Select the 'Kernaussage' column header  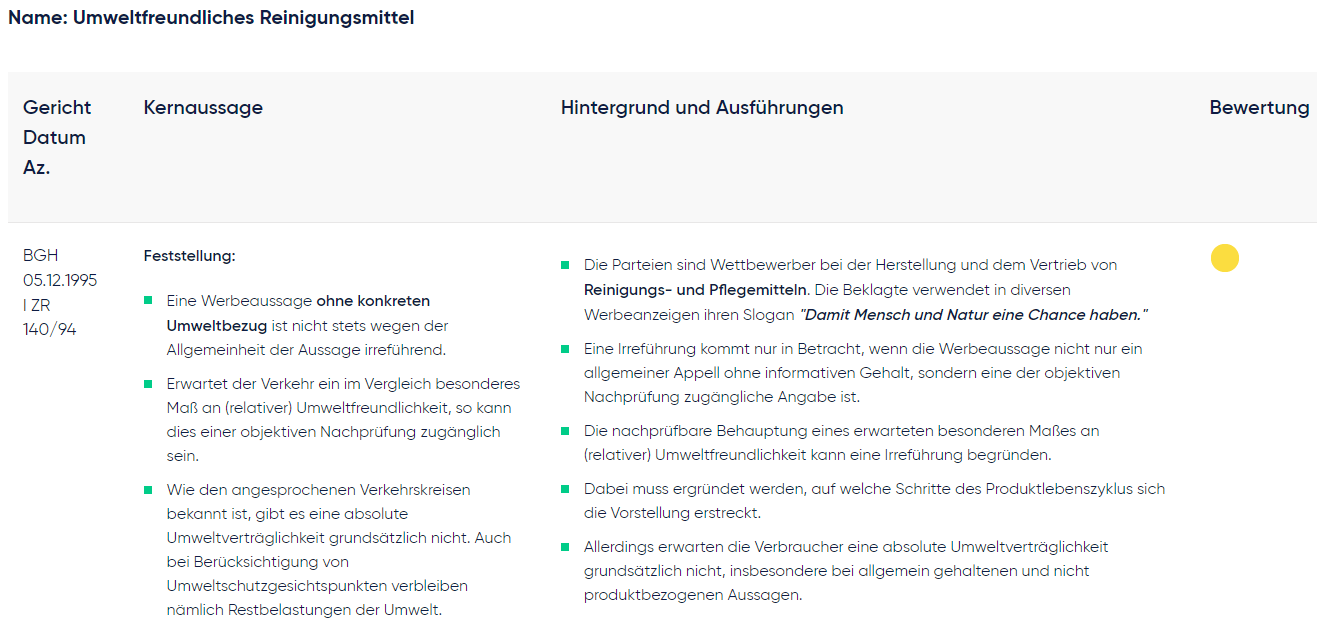(203, 107)
